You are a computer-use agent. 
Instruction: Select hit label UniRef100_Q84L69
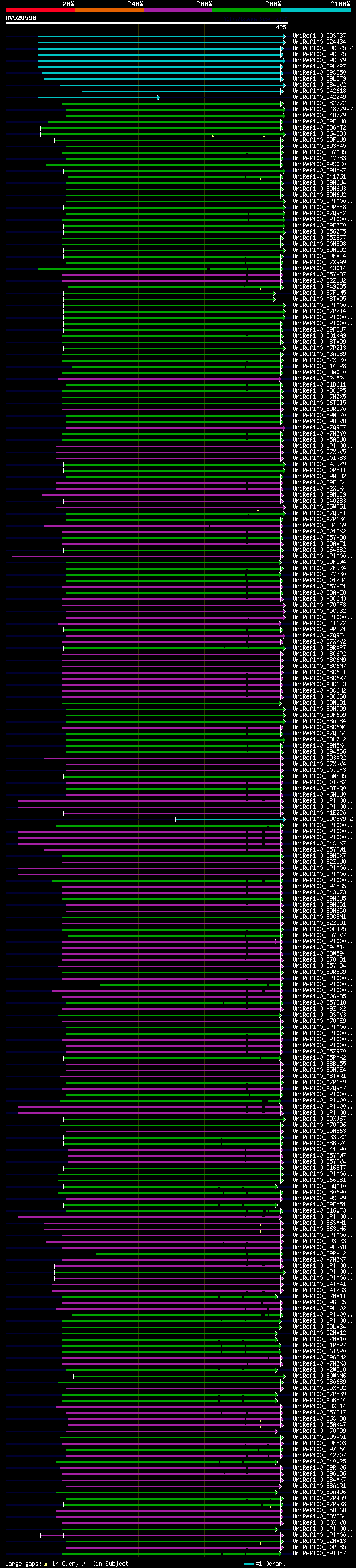click(x=319, y=525)
